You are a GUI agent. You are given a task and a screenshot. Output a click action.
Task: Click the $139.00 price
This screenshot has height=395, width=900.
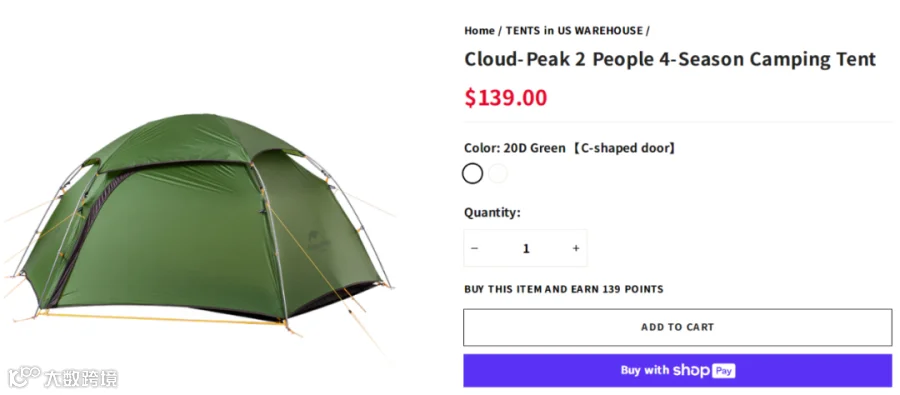(506, 98)
